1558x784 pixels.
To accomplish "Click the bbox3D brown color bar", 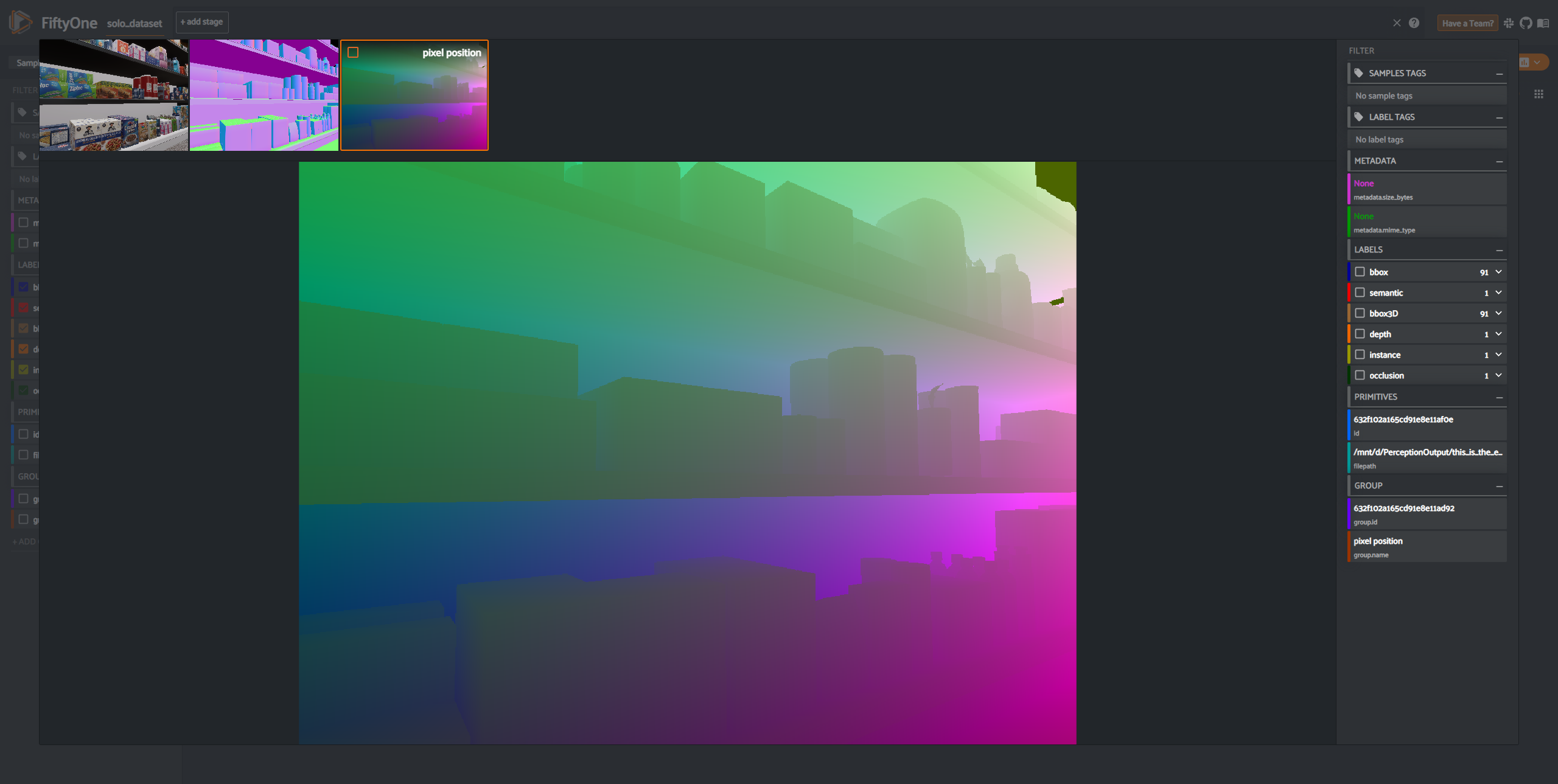I will 1349,313.
